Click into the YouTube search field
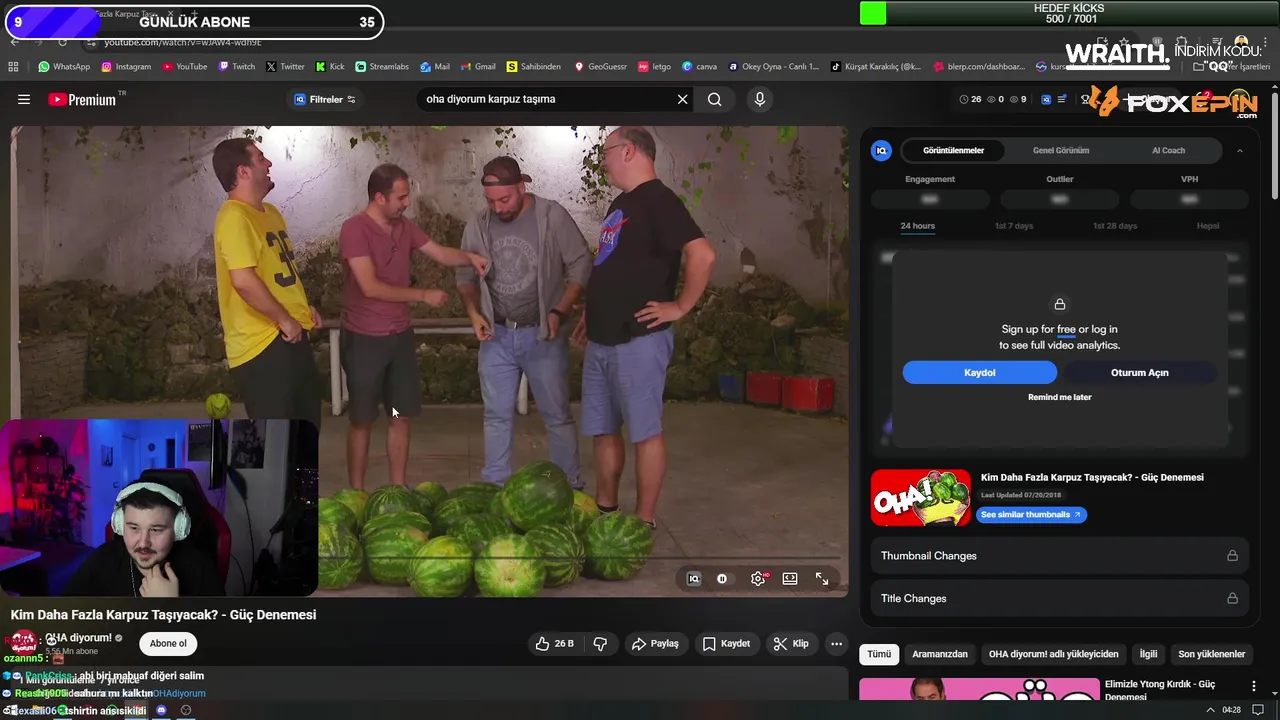This screenshot has height=720, width=1280. coord(545,99)
